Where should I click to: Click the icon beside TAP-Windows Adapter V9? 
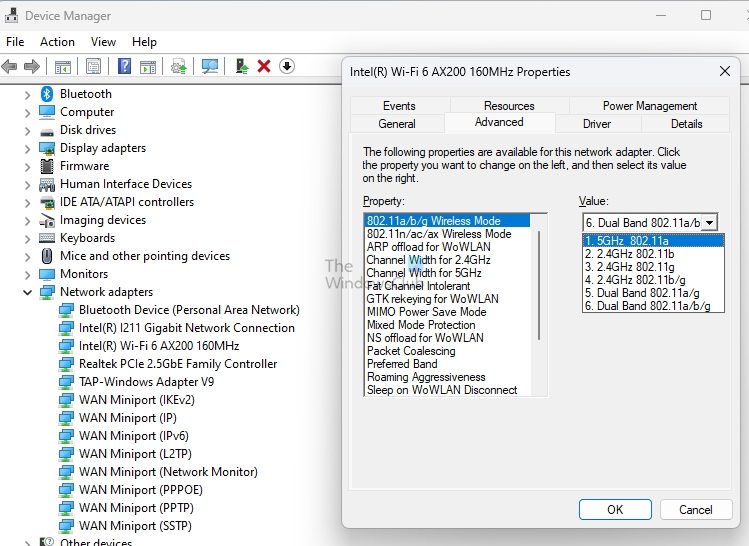[x=66, y=382]
